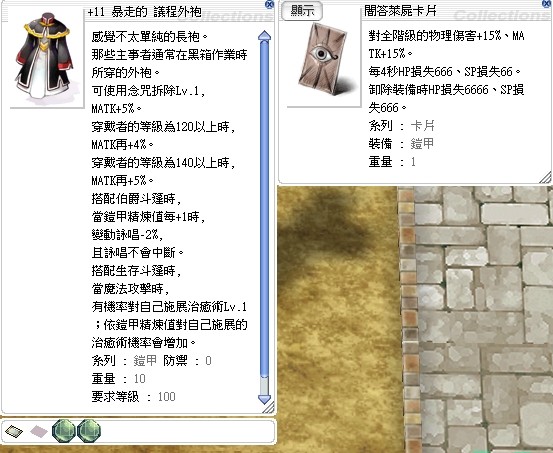The height and width of the screenshot is (453, 553).
Task: Click the empty scrollbar track below thumb
Action: (265, 385)
